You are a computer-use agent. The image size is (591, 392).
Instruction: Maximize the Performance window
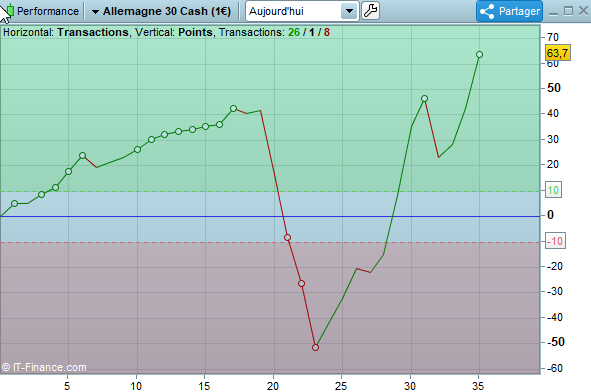(x=568, y=11)
